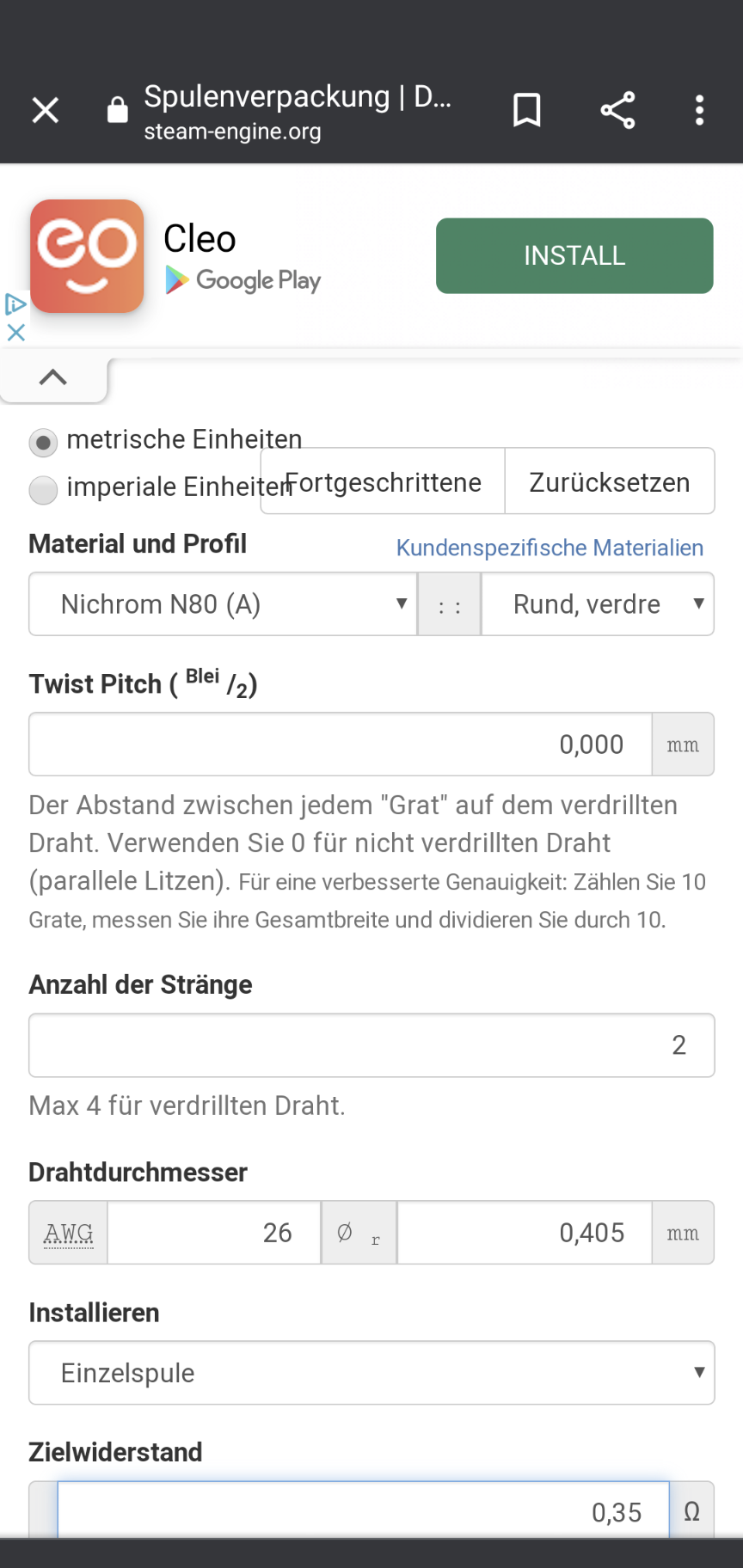Focus the Twist Pitch input field

tap(340, 744)
